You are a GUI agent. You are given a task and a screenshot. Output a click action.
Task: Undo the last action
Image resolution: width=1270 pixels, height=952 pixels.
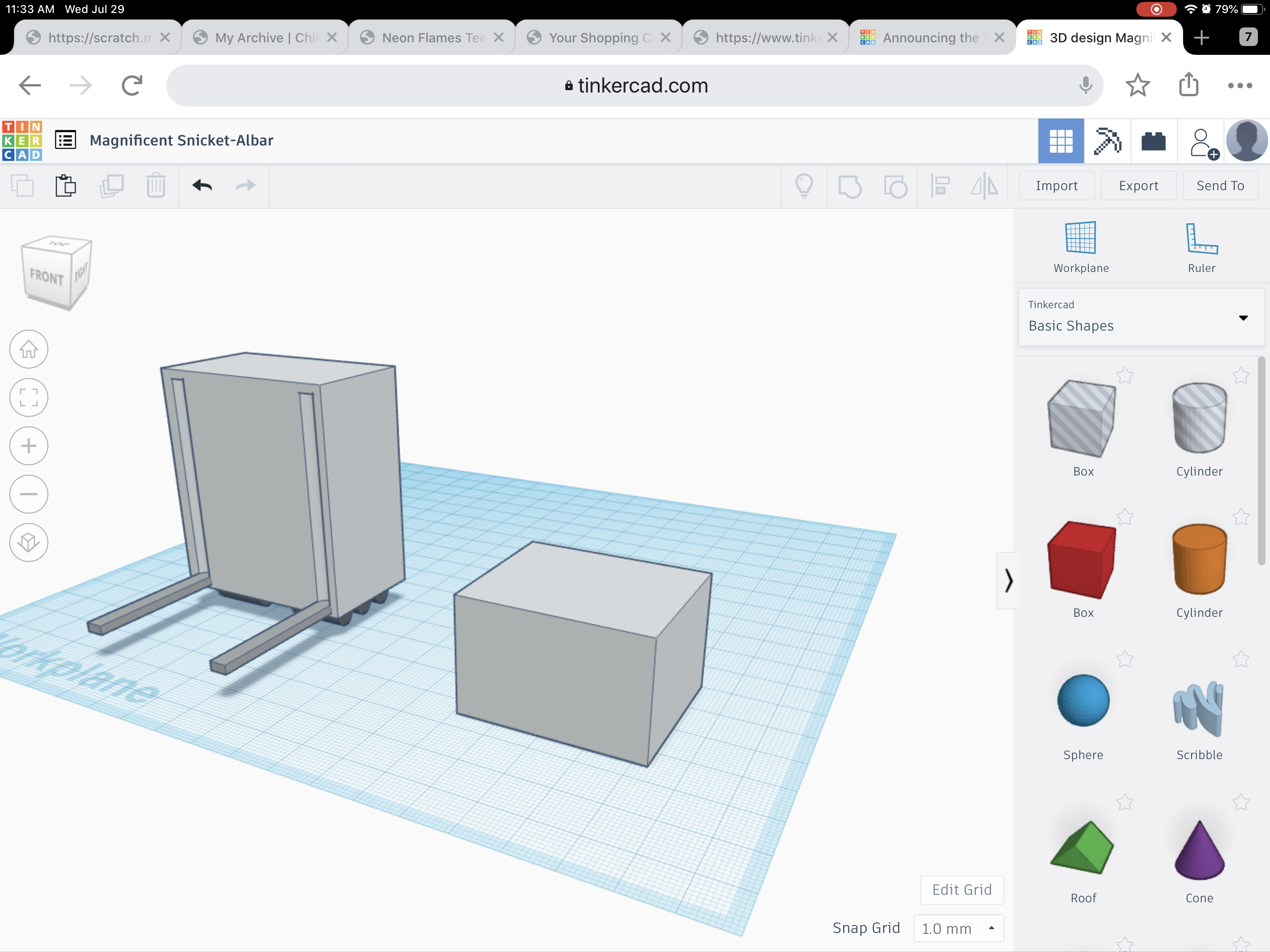202,185
